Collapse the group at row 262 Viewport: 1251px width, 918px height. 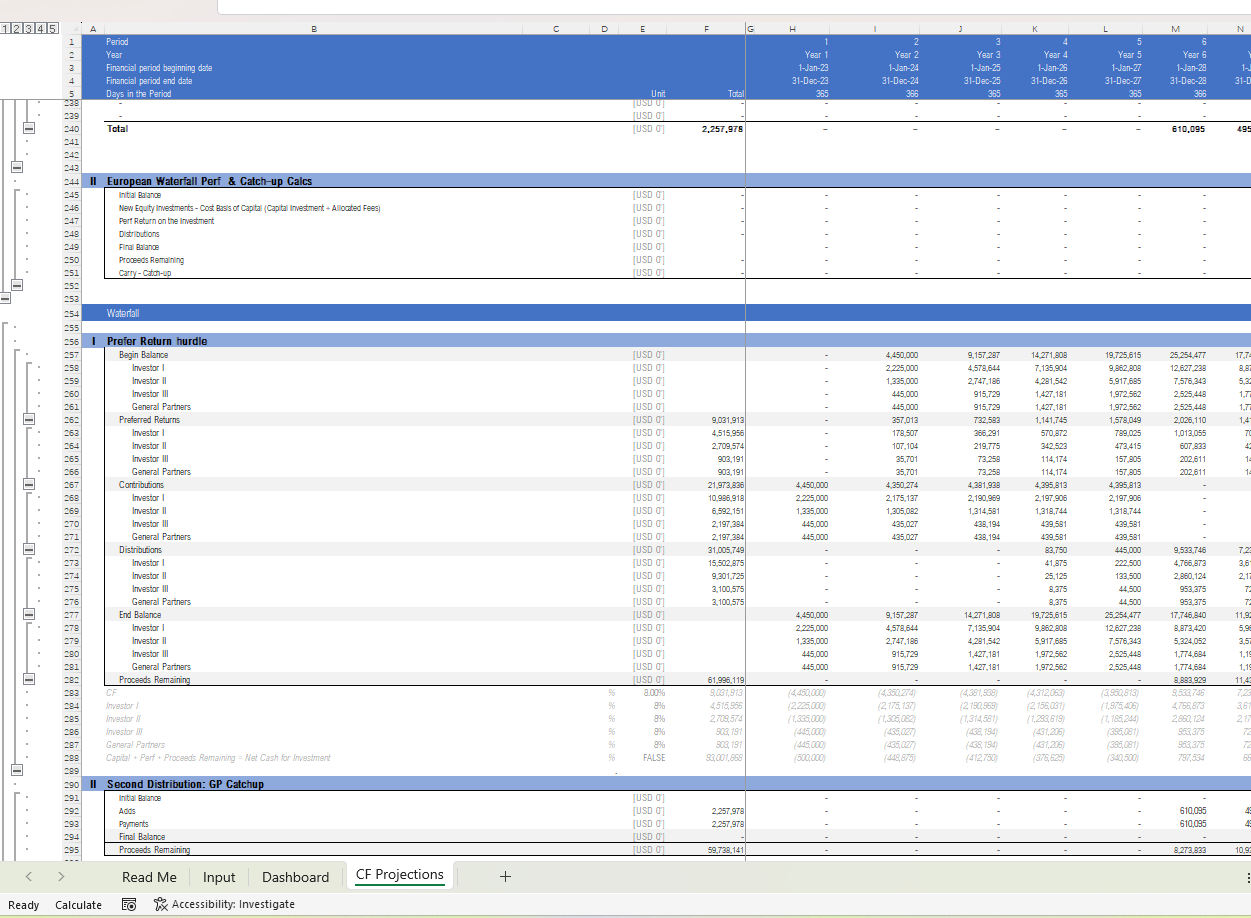tap(29, 420)
